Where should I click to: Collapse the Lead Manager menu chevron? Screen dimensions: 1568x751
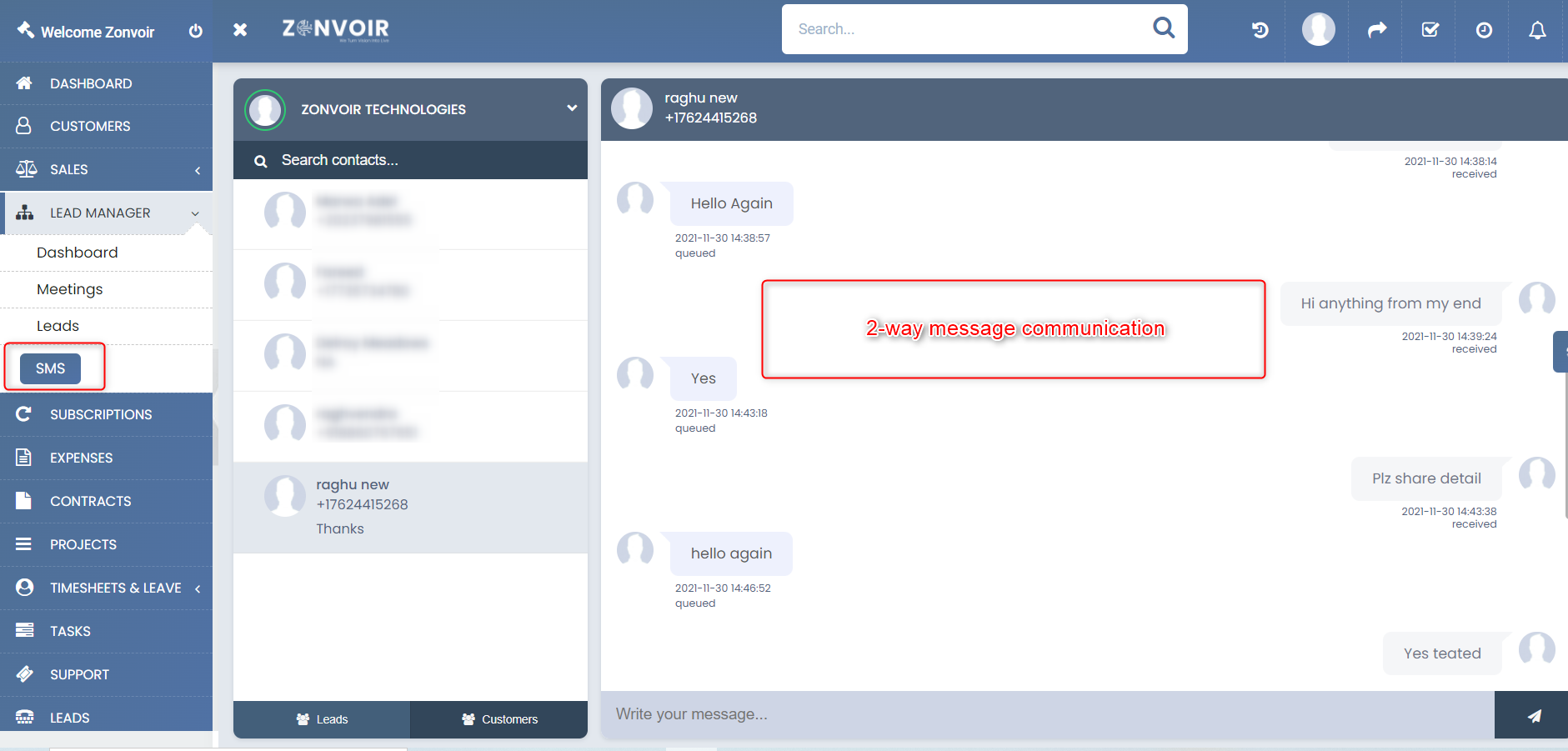(x=195, y=213)
